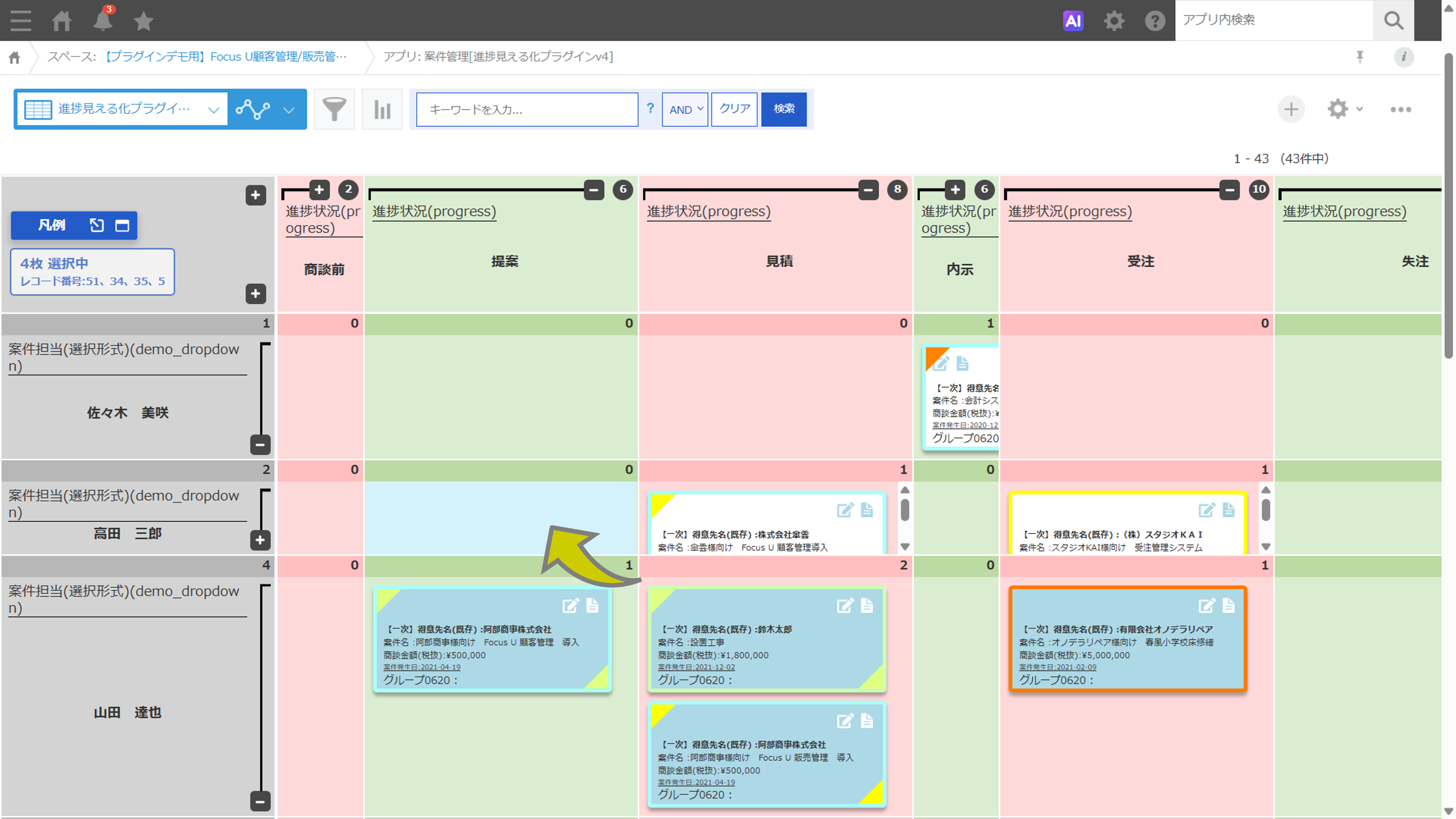Go to the portal home icon
The width and height of the screenshot is (1456, 819).
point(62,21)
